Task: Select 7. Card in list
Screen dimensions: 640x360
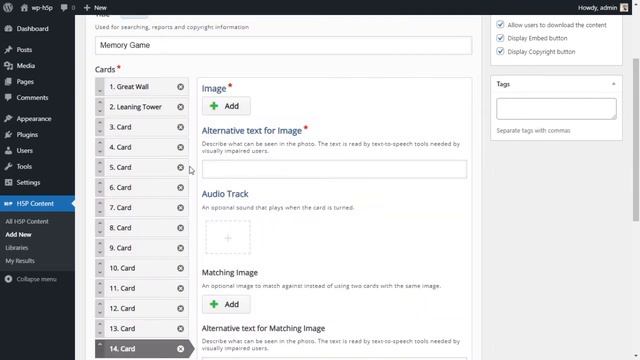Action: click(x=141, y=208)
